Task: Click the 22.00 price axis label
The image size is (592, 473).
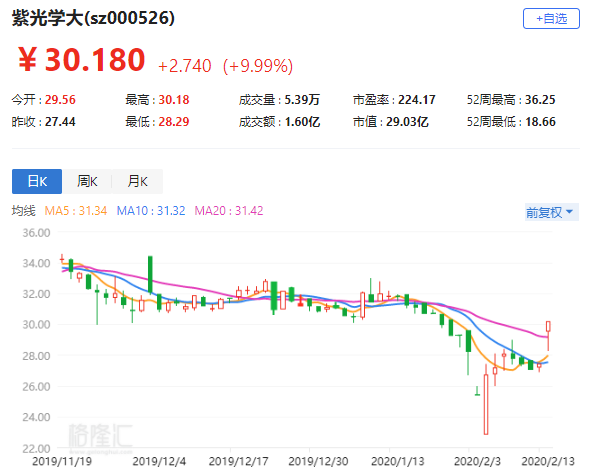Action: (36, 449)
